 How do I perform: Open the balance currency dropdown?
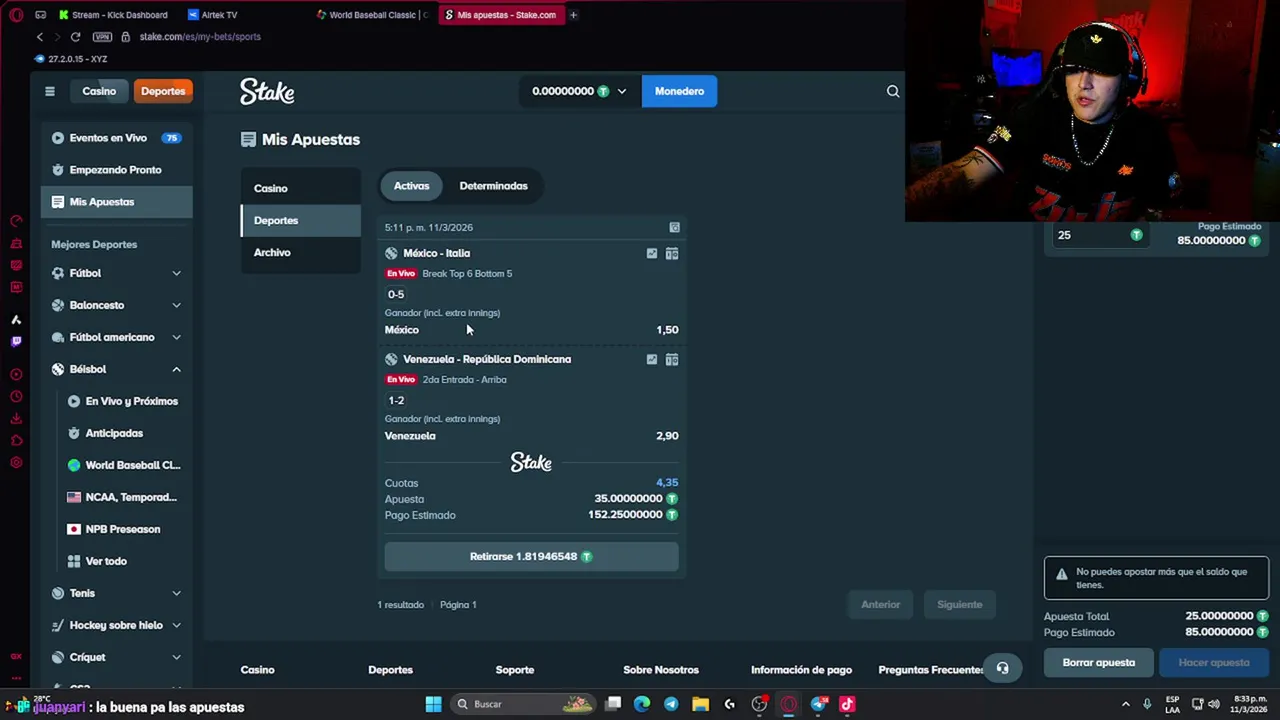621,91
